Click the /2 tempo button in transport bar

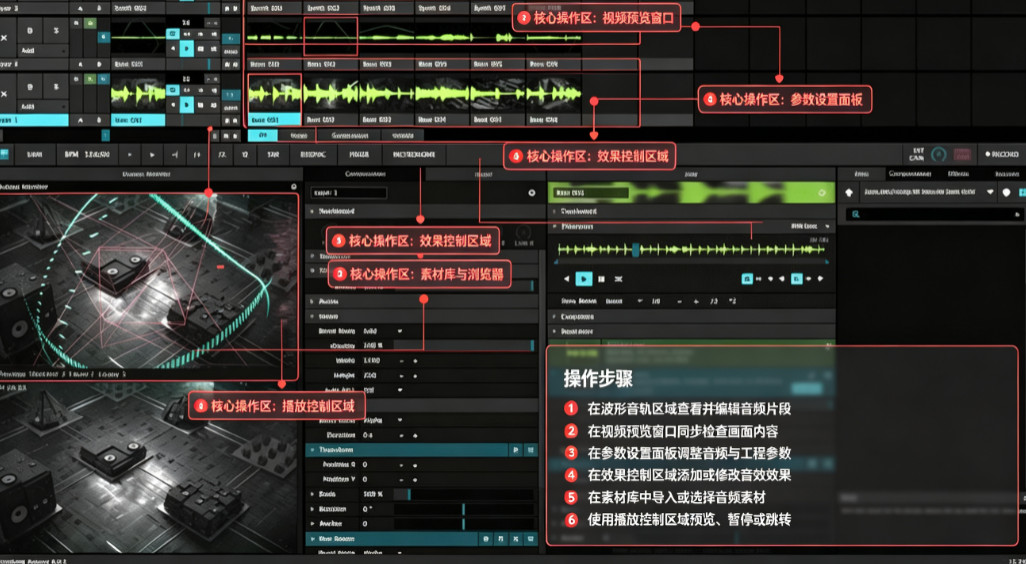(x=222, y=155)
